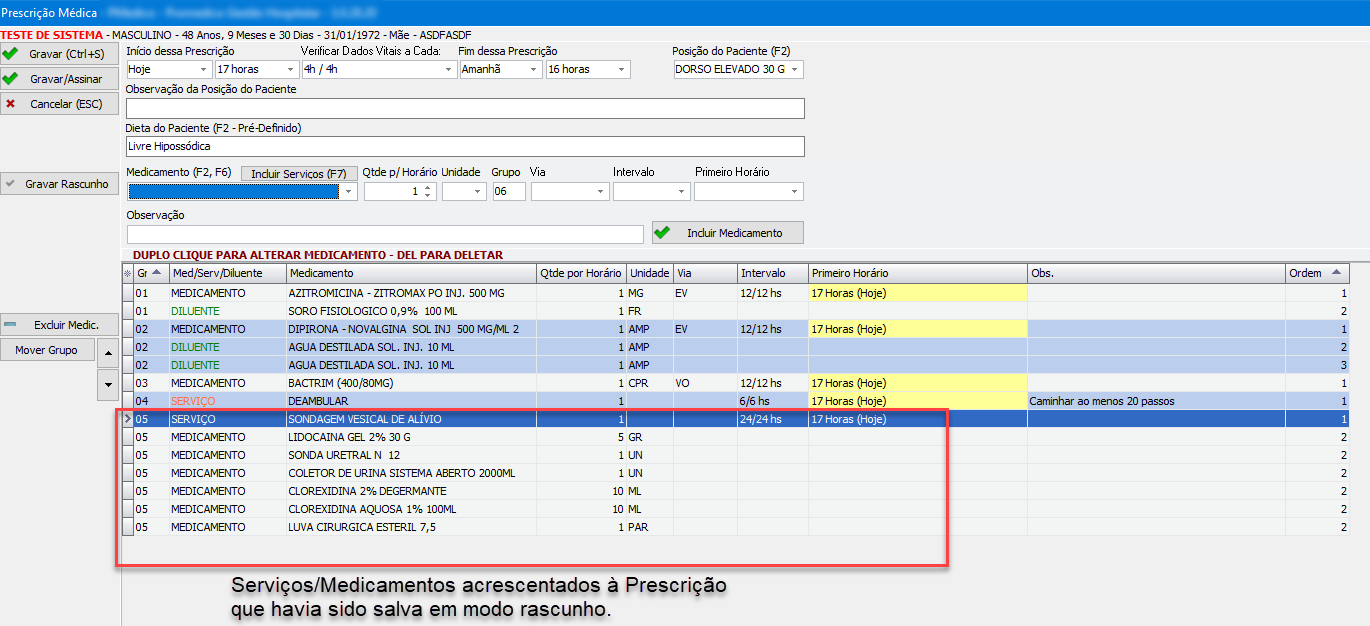Click the Gravar (Ctrl+S) save button

60,53
